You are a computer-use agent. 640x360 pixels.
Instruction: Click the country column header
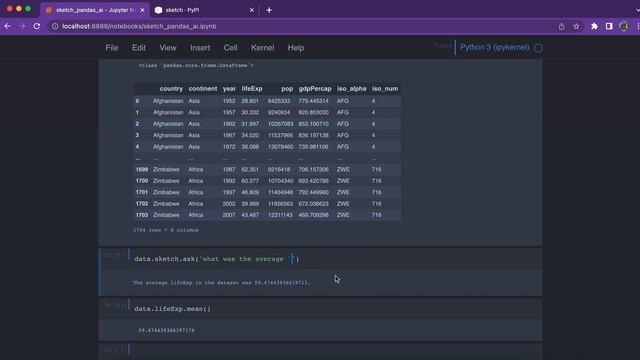click(171, 89)
